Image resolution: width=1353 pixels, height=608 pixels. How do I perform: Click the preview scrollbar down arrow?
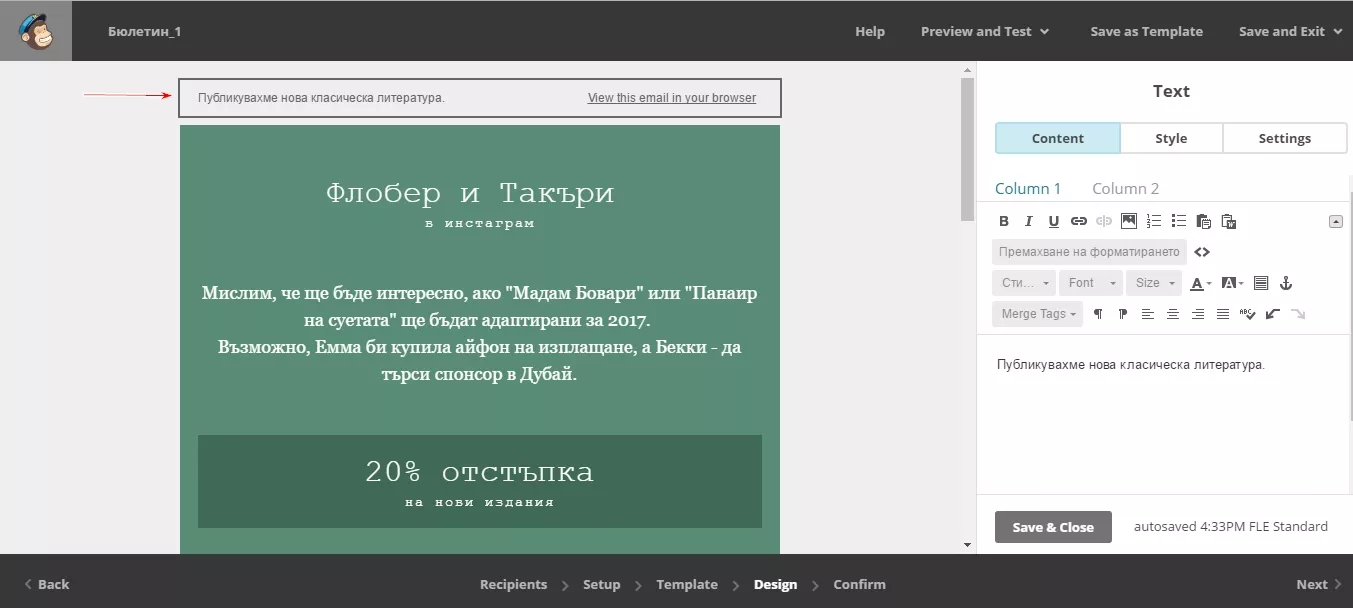(x=967, y=545)
